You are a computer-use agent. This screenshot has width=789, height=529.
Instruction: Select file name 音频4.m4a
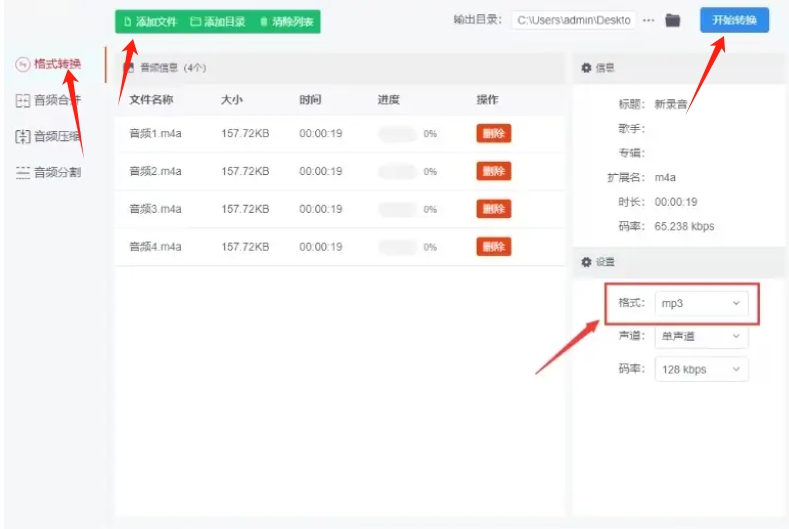[155, 247]
